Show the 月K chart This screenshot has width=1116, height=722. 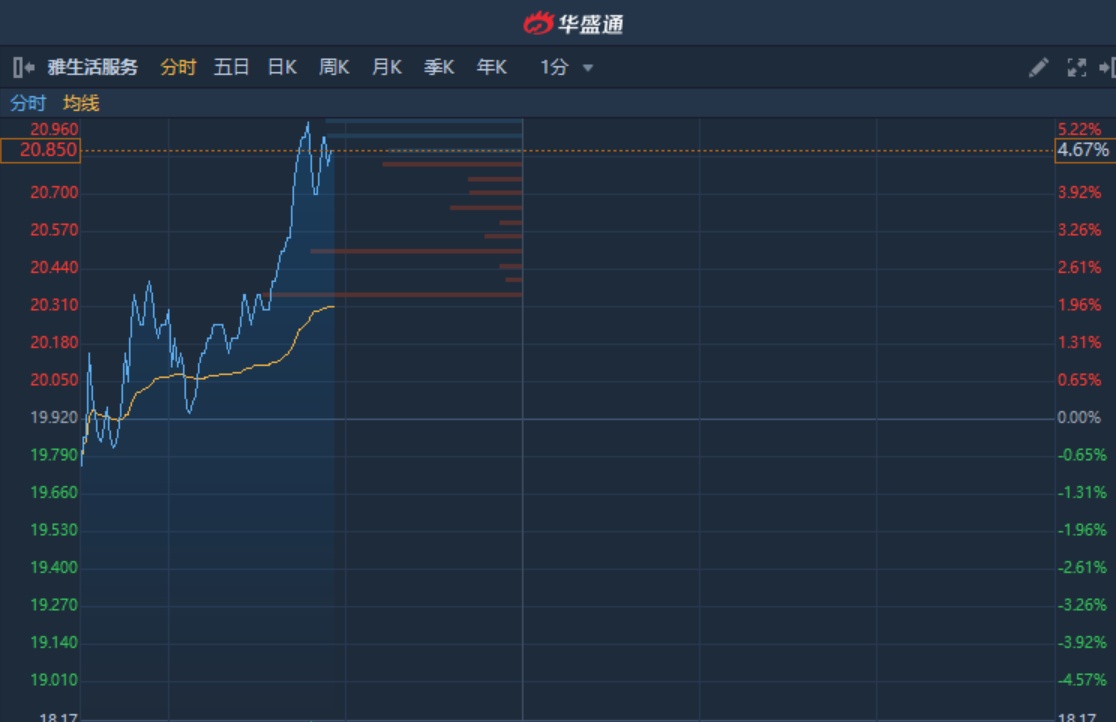coord(386,68)
